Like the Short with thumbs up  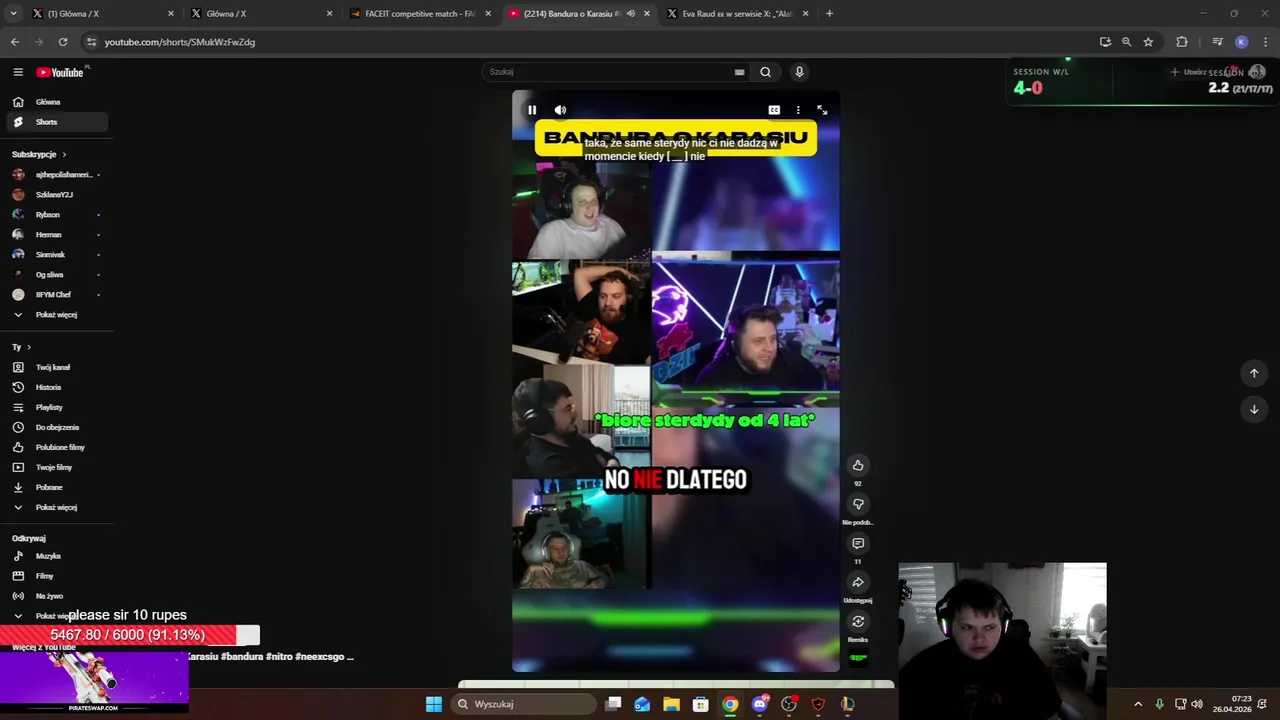pyautogui.click(x=858, y=465)
